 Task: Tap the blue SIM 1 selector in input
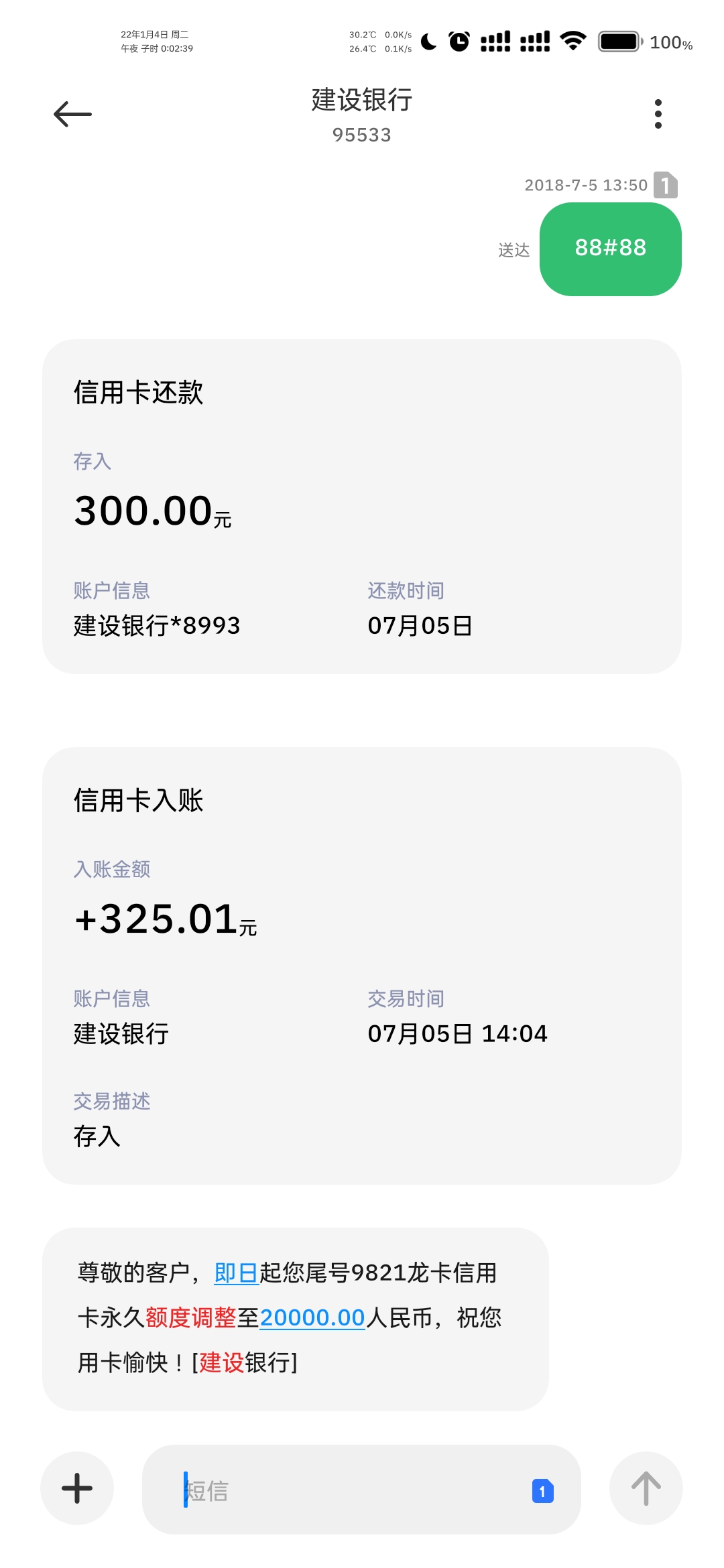(542, 1491)
